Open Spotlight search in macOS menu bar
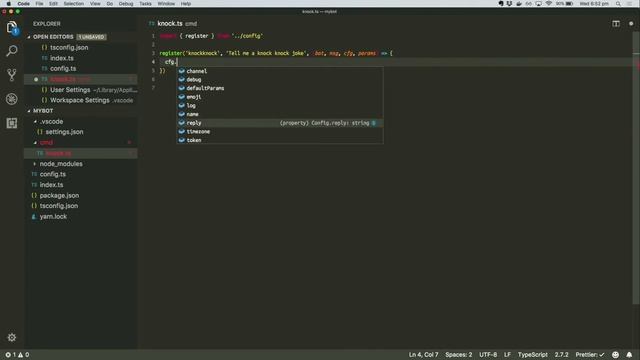The image size is (640, 360). tap(618, 4)
